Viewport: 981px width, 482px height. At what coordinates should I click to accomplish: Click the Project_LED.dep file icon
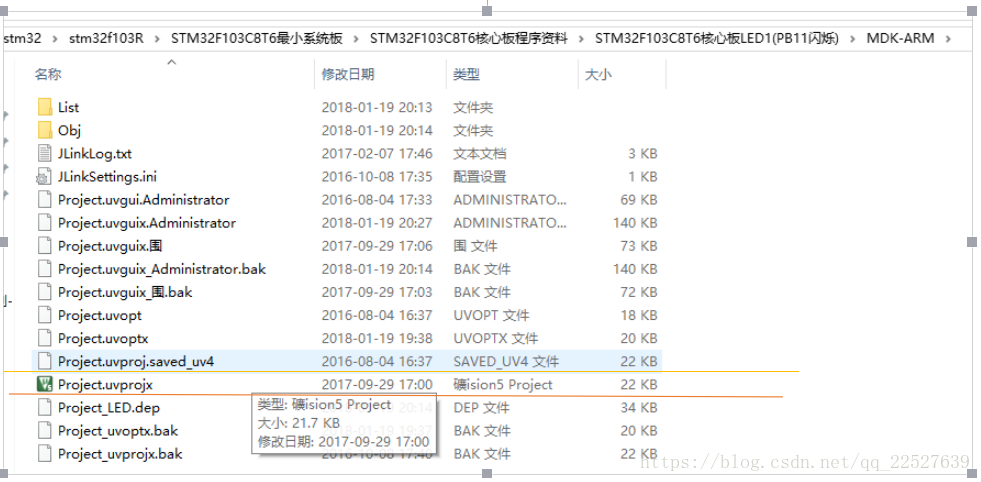44,408
